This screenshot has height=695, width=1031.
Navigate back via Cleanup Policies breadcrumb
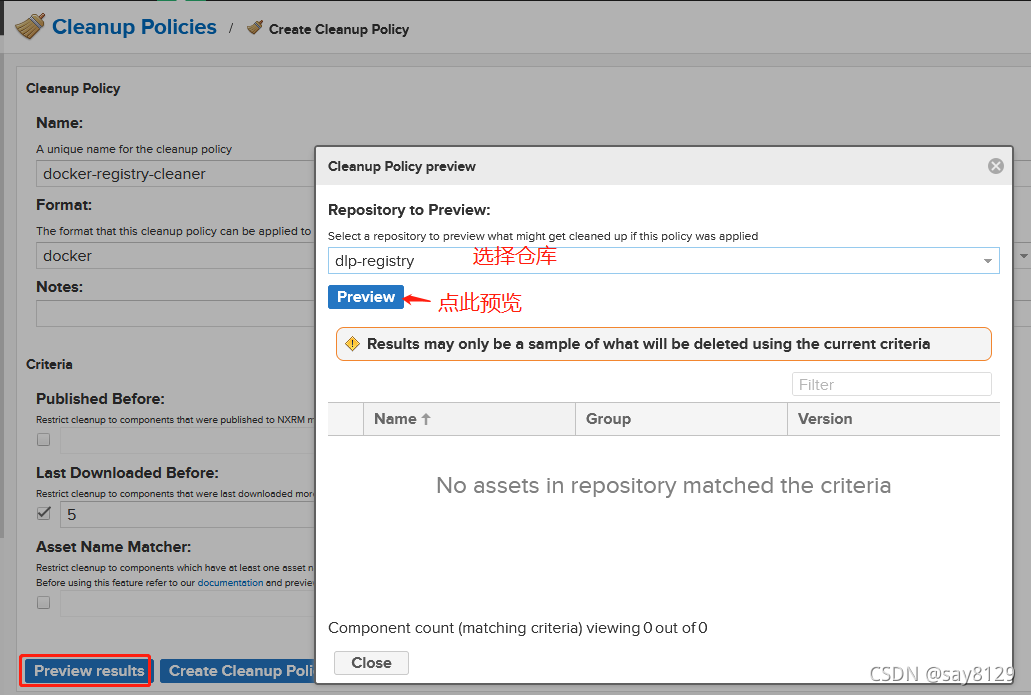tap(133, 26)
